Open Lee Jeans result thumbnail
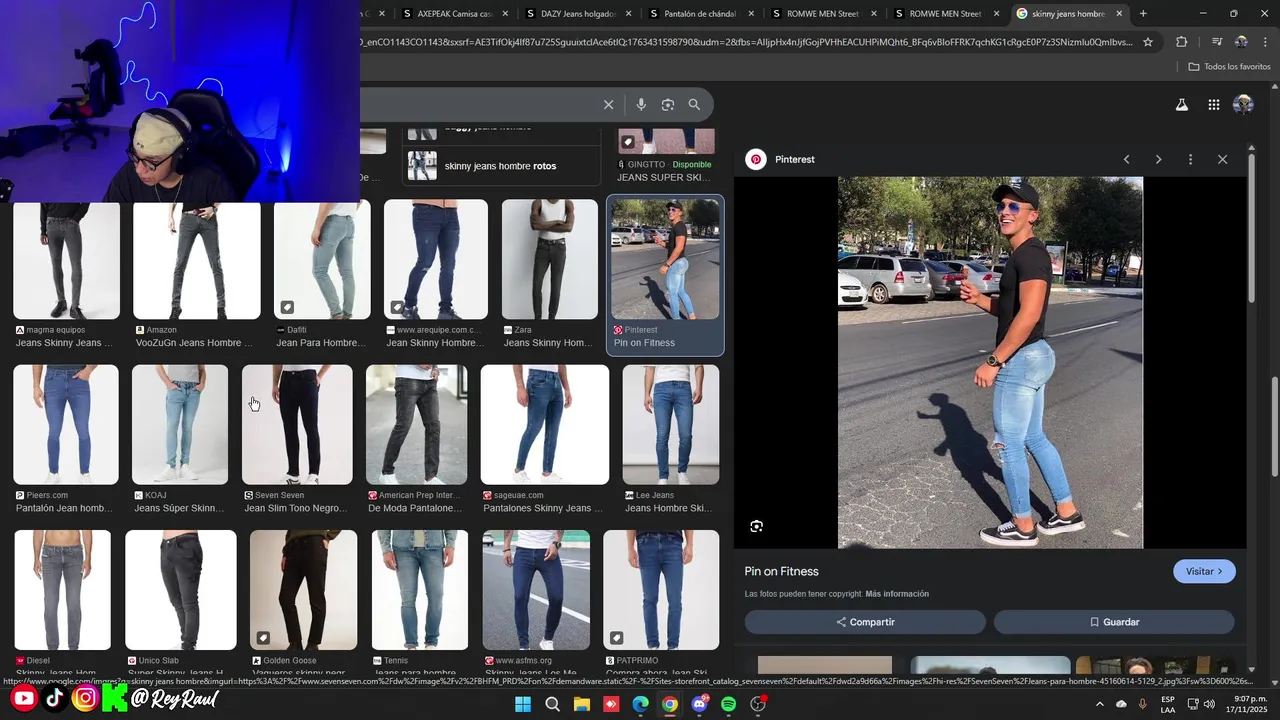 pos(670,425)
